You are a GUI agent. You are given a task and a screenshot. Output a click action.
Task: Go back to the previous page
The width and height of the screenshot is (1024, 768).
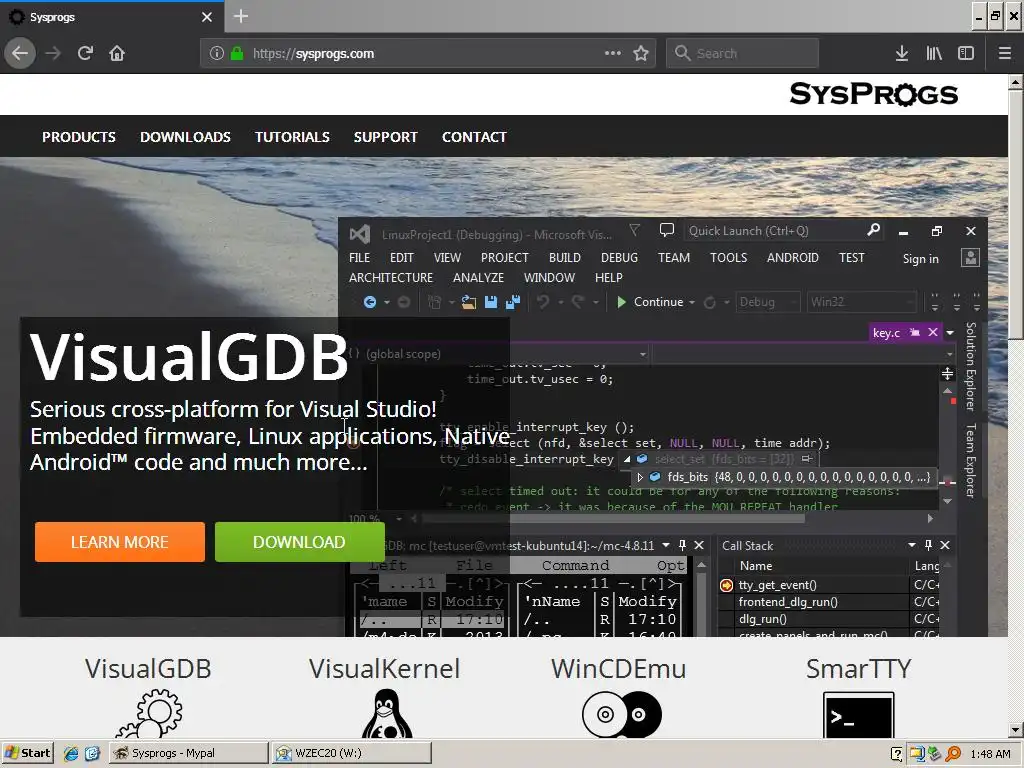20,53
